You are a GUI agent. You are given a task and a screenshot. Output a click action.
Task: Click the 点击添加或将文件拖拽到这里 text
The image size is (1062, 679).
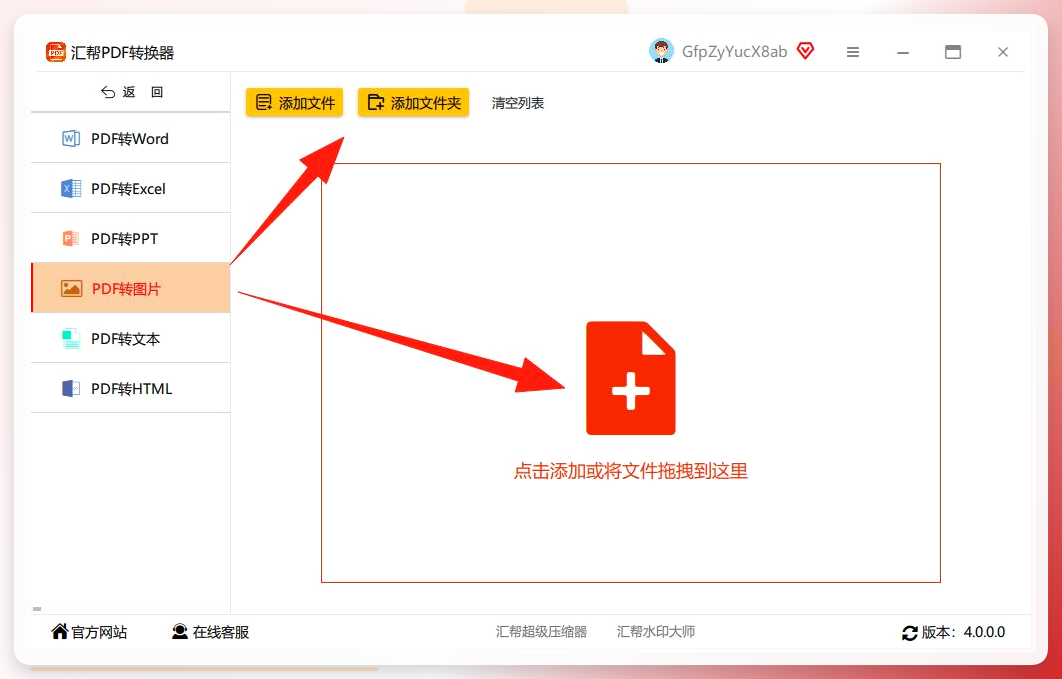point(631,471)
